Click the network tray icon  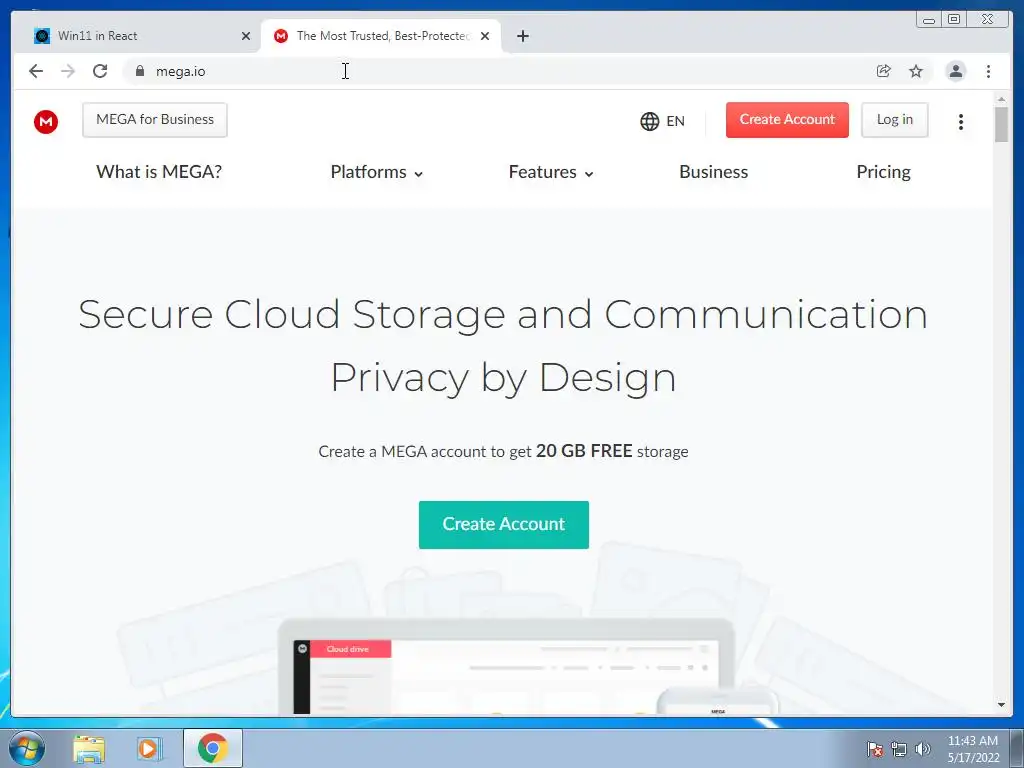coord(899,749)
